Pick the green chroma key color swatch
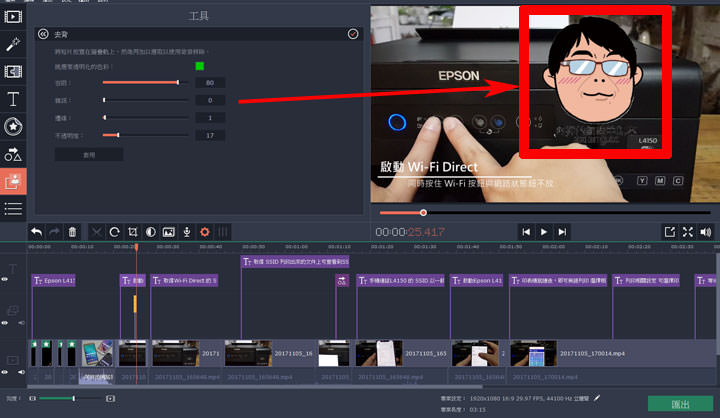Image resolution: width=720 pixels, height=418 pixels. (200, 66)
